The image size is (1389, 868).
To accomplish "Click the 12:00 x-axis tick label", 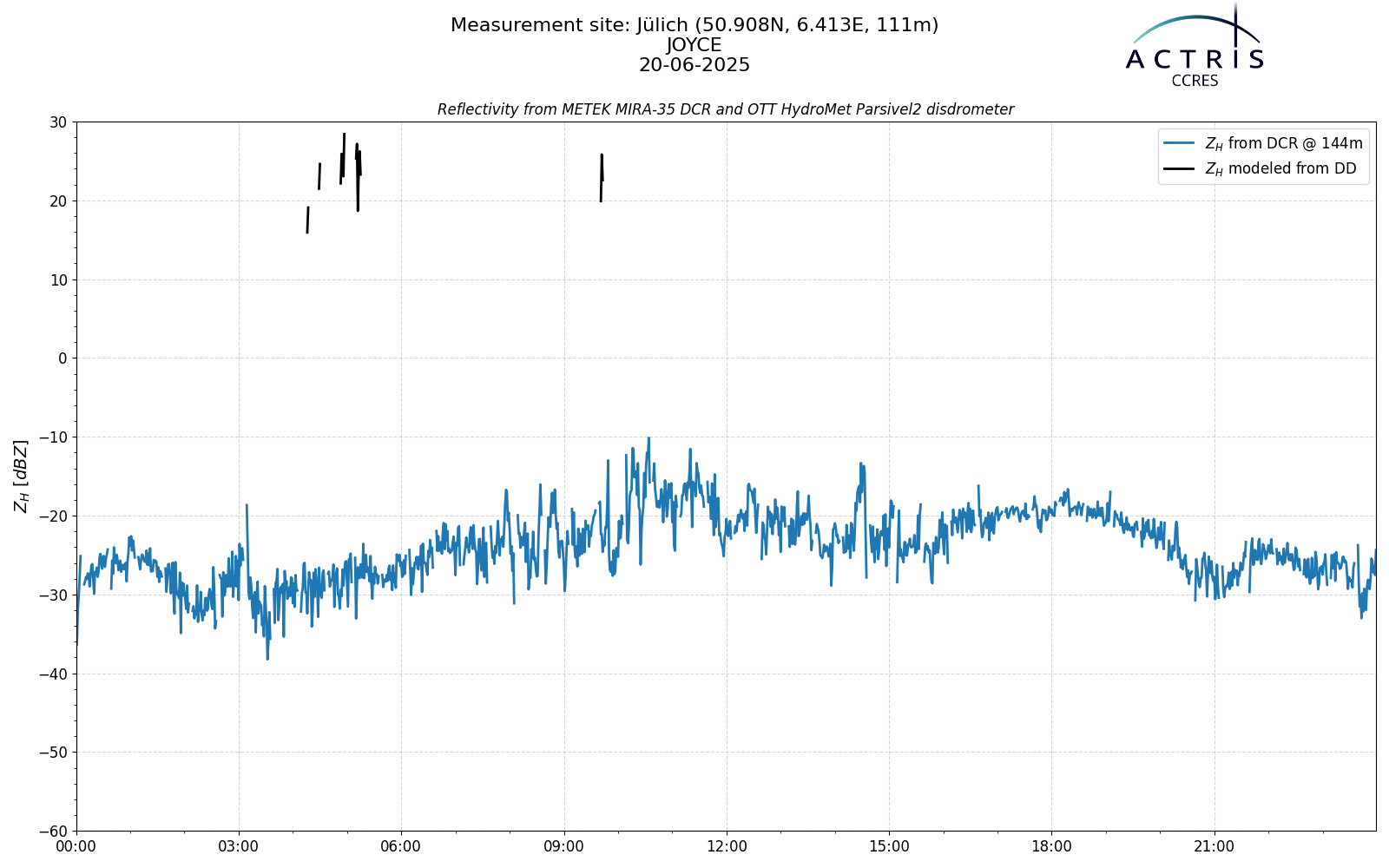I will [727, 846].
